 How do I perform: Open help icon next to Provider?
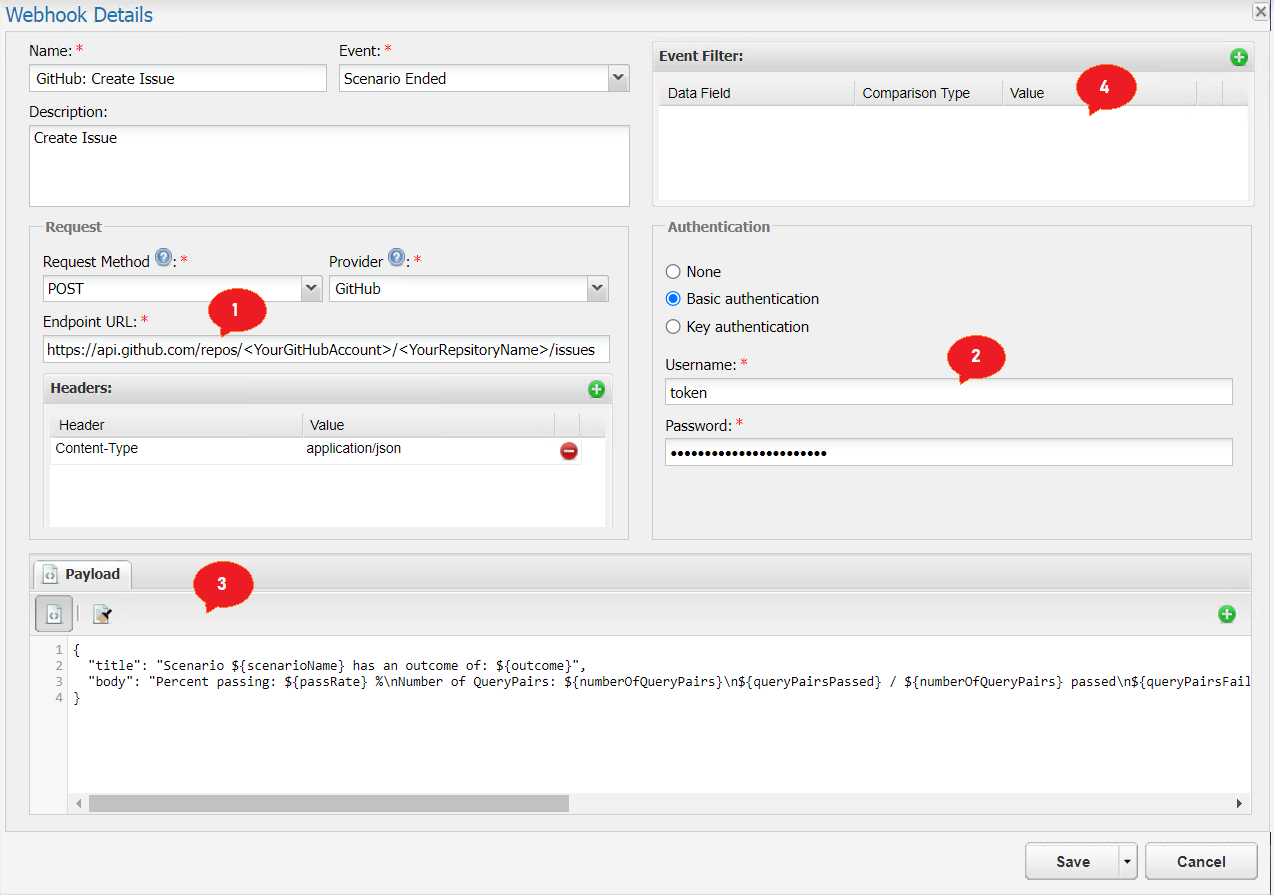click(397, 259)
